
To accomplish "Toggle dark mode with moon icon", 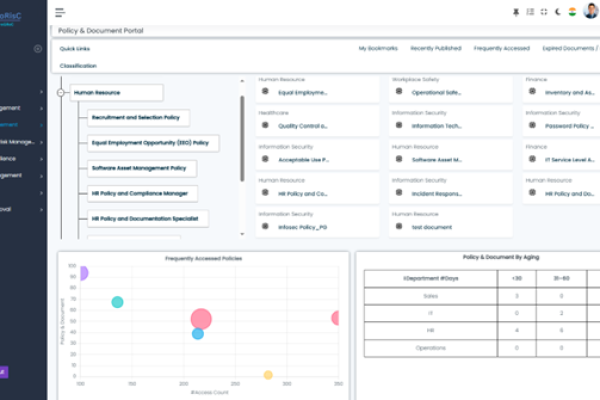I will [x=557, y=12].
